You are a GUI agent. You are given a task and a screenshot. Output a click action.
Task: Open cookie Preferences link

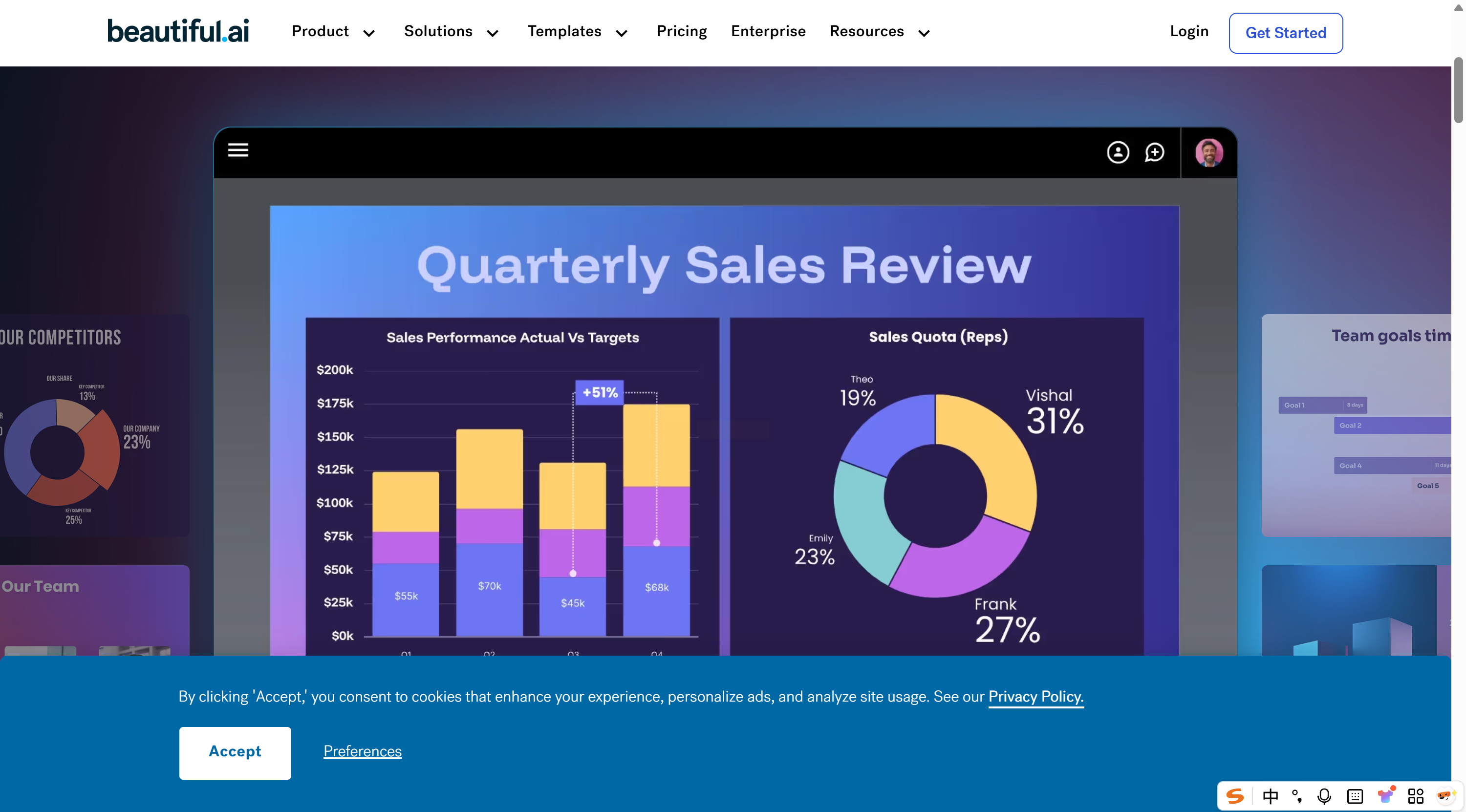click(x=363, y=751)
